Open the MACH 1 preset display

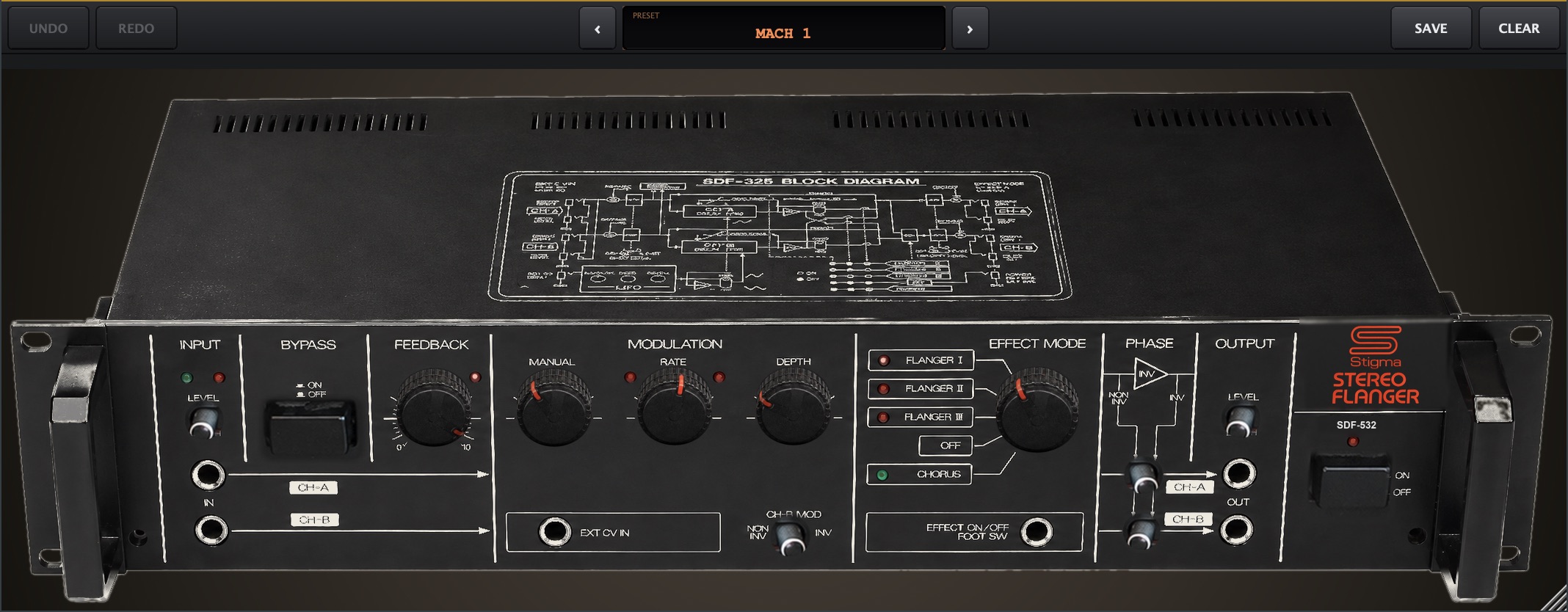pyautogui.click(x=783, y=29)
